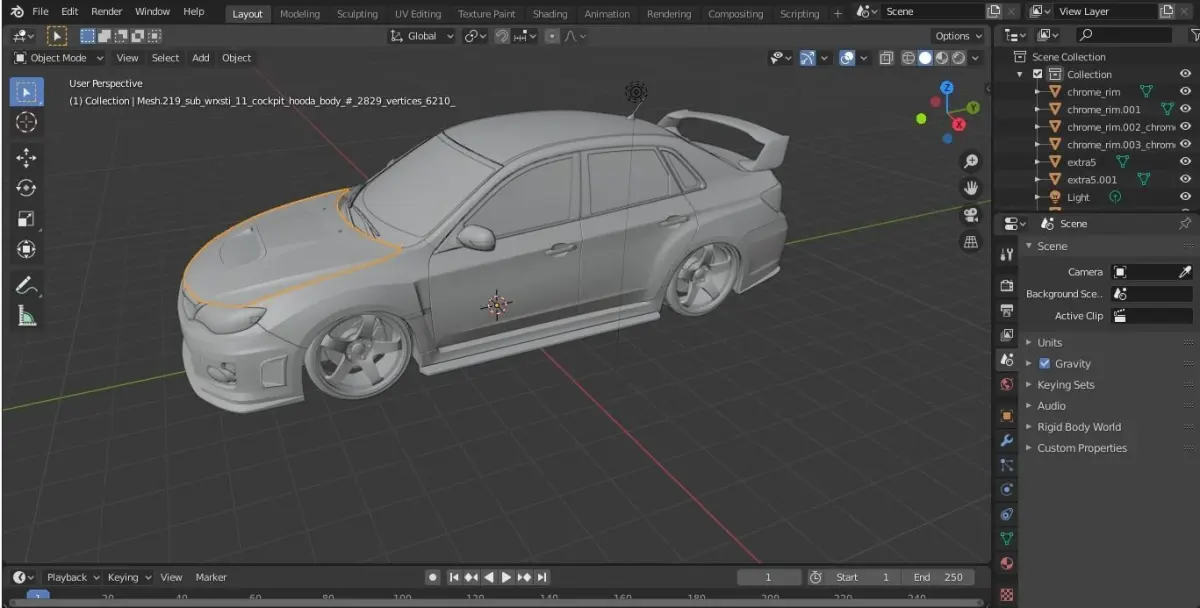Expand the Audio panel

pos(1051,406)
